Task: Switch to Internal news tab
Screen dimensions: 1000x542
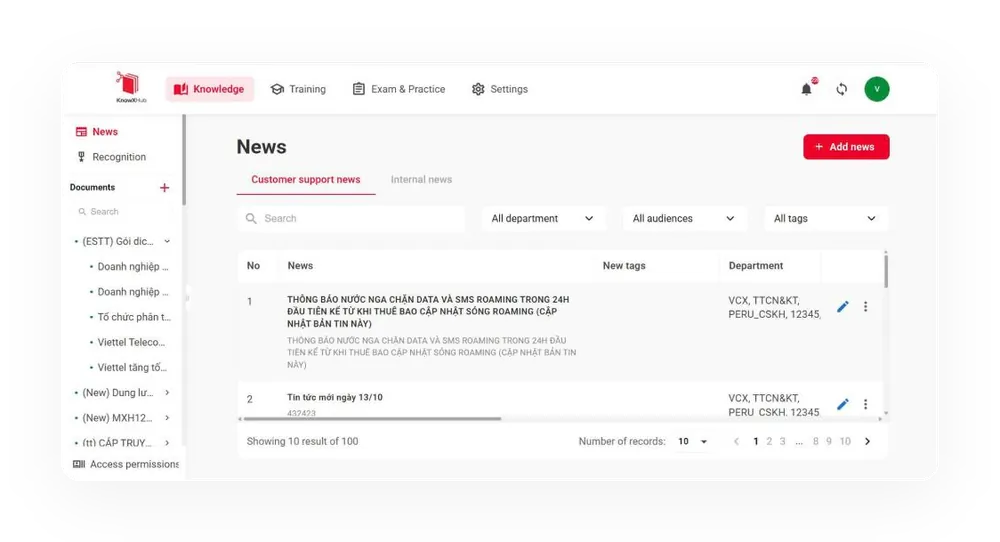Action: point(421,180)
